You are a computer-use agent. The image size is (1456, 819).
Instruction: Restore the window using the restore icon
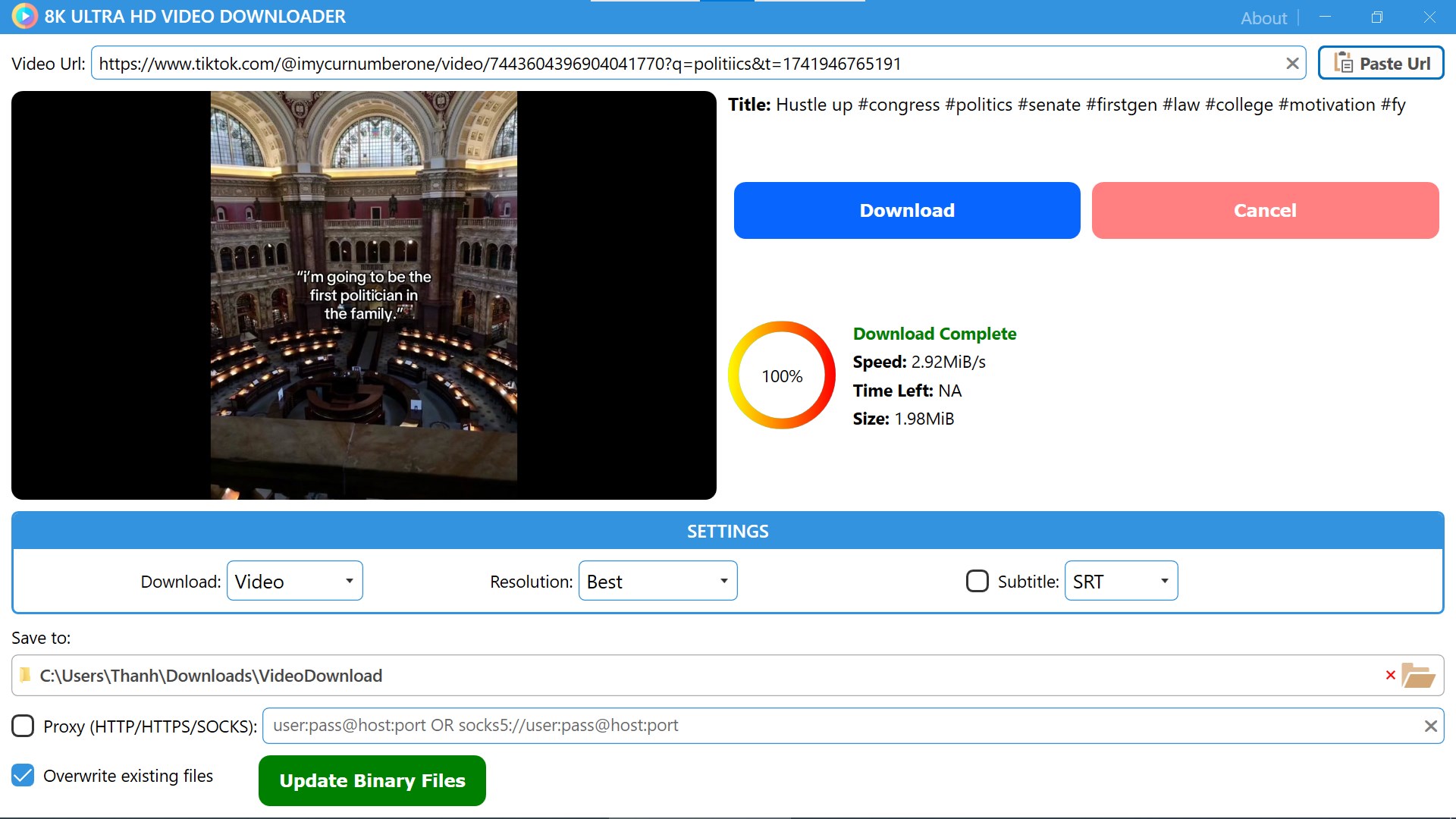1377,17
